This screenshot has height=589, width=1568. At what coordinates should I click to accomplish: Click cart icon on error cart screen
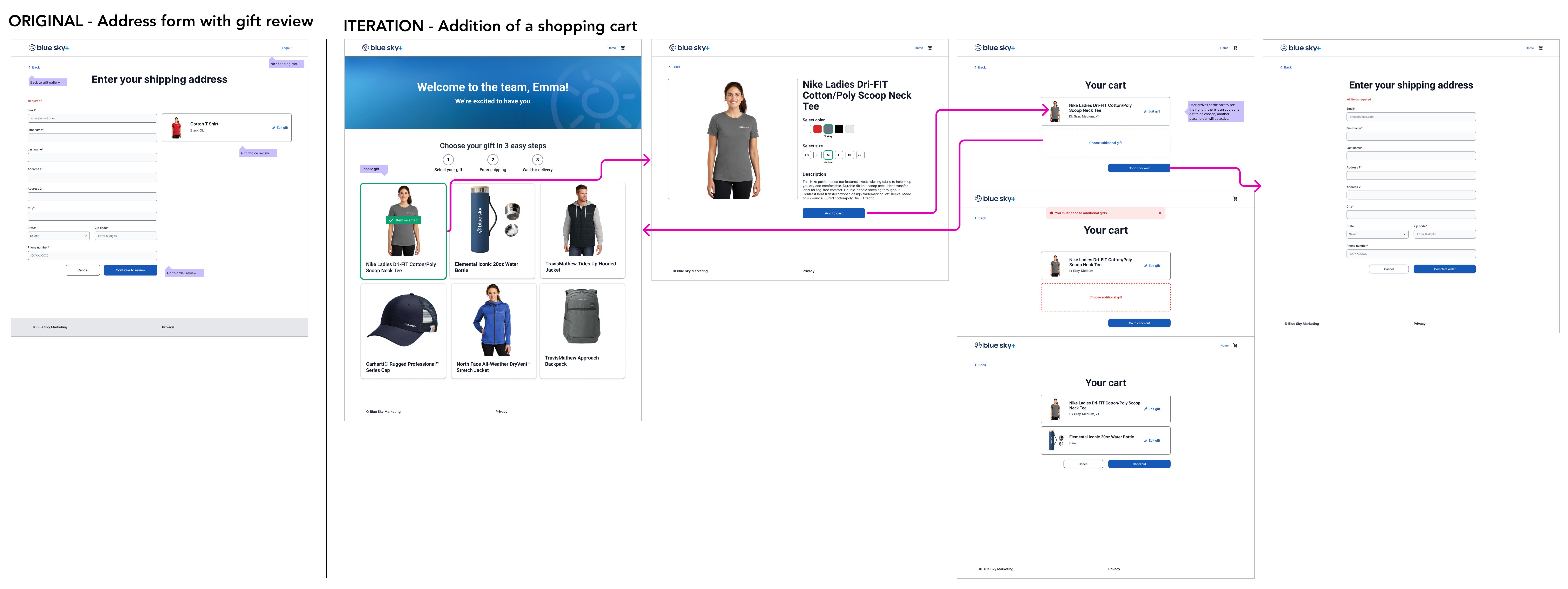pos(1235,199)
